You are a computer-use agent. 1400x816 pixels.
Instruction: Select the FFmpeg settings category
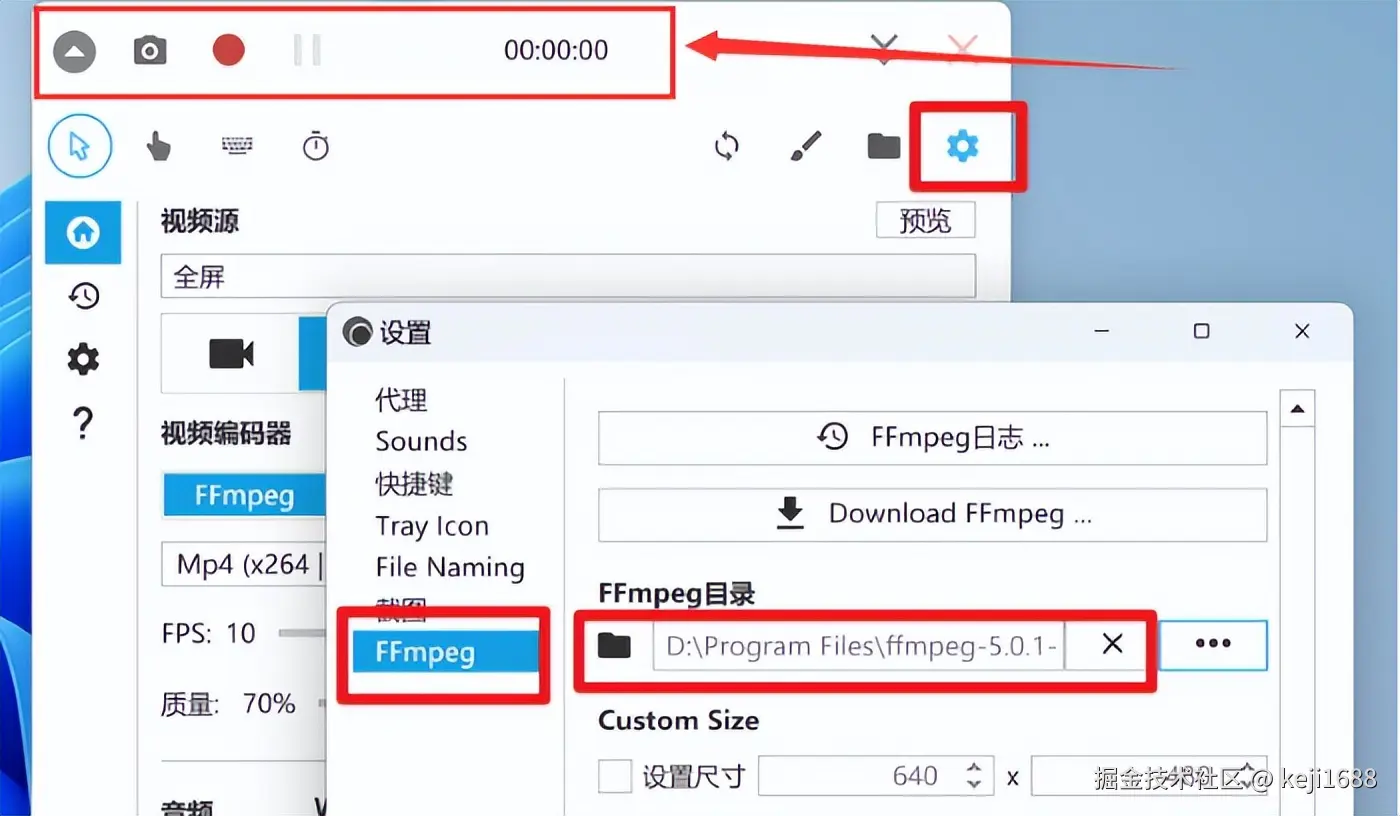click(445, 653)
